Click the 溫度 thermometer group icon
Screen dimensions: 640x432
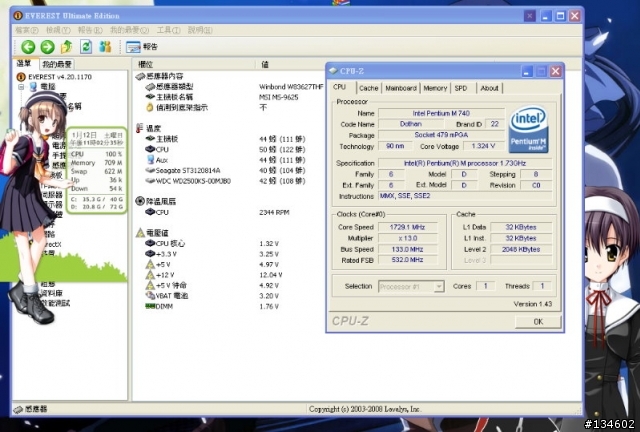[140, 128]
